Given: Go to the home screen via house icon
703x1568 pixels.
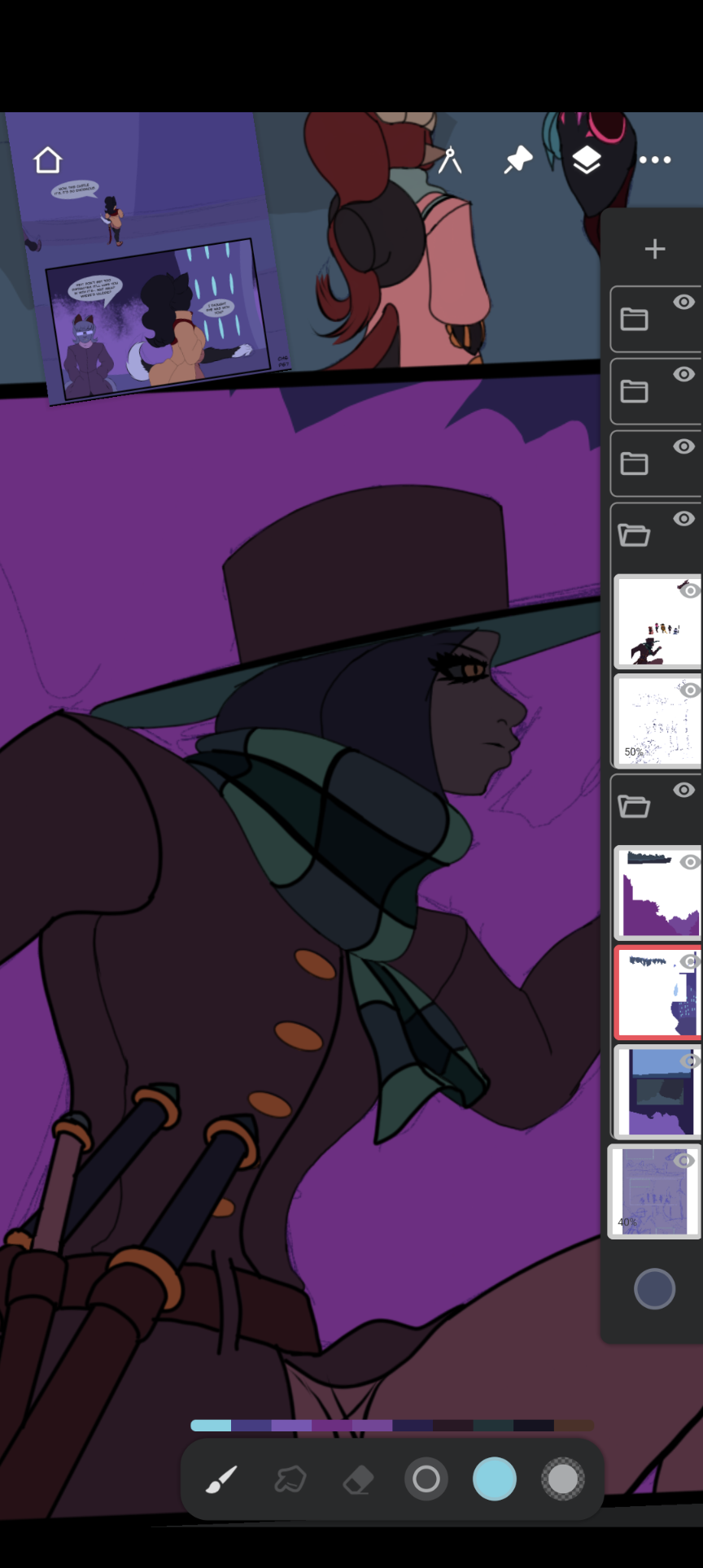Looking at the screenshot, I should [48, 160].
